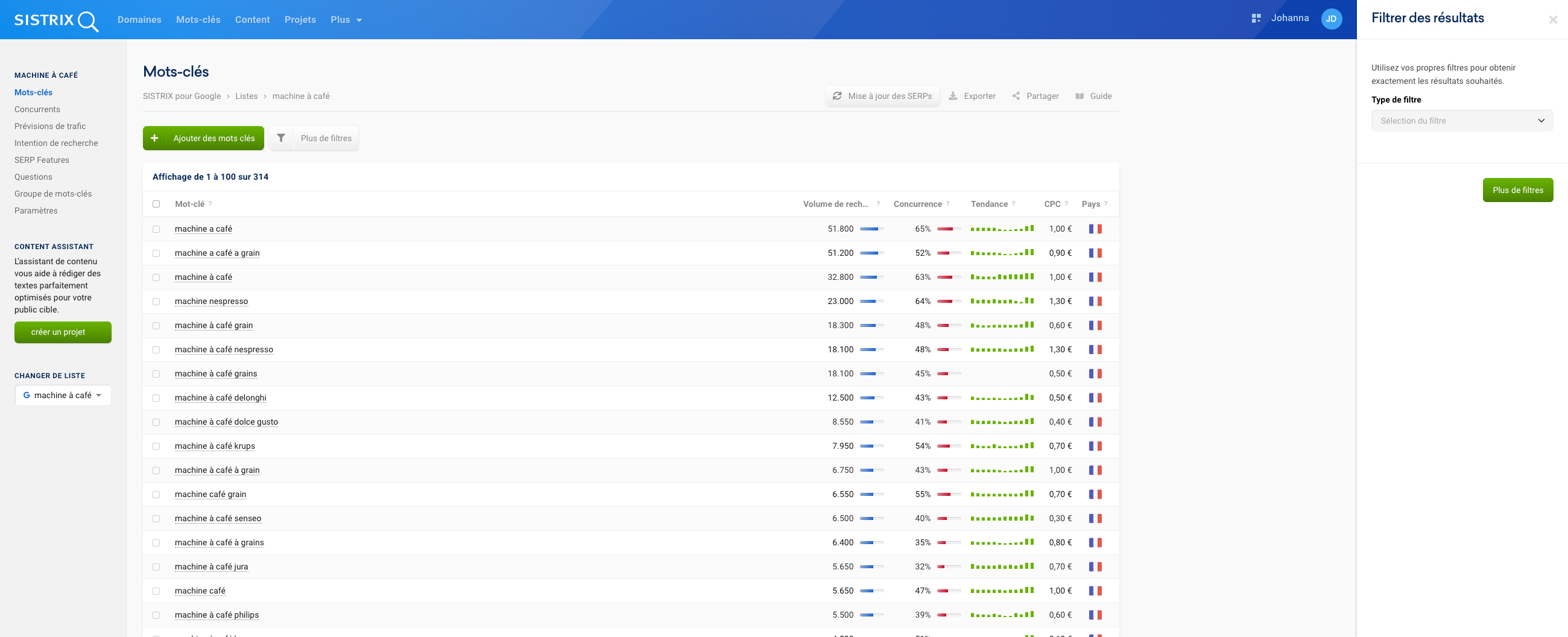Click the French flag in machine à café jura row

click(1095, 567)
